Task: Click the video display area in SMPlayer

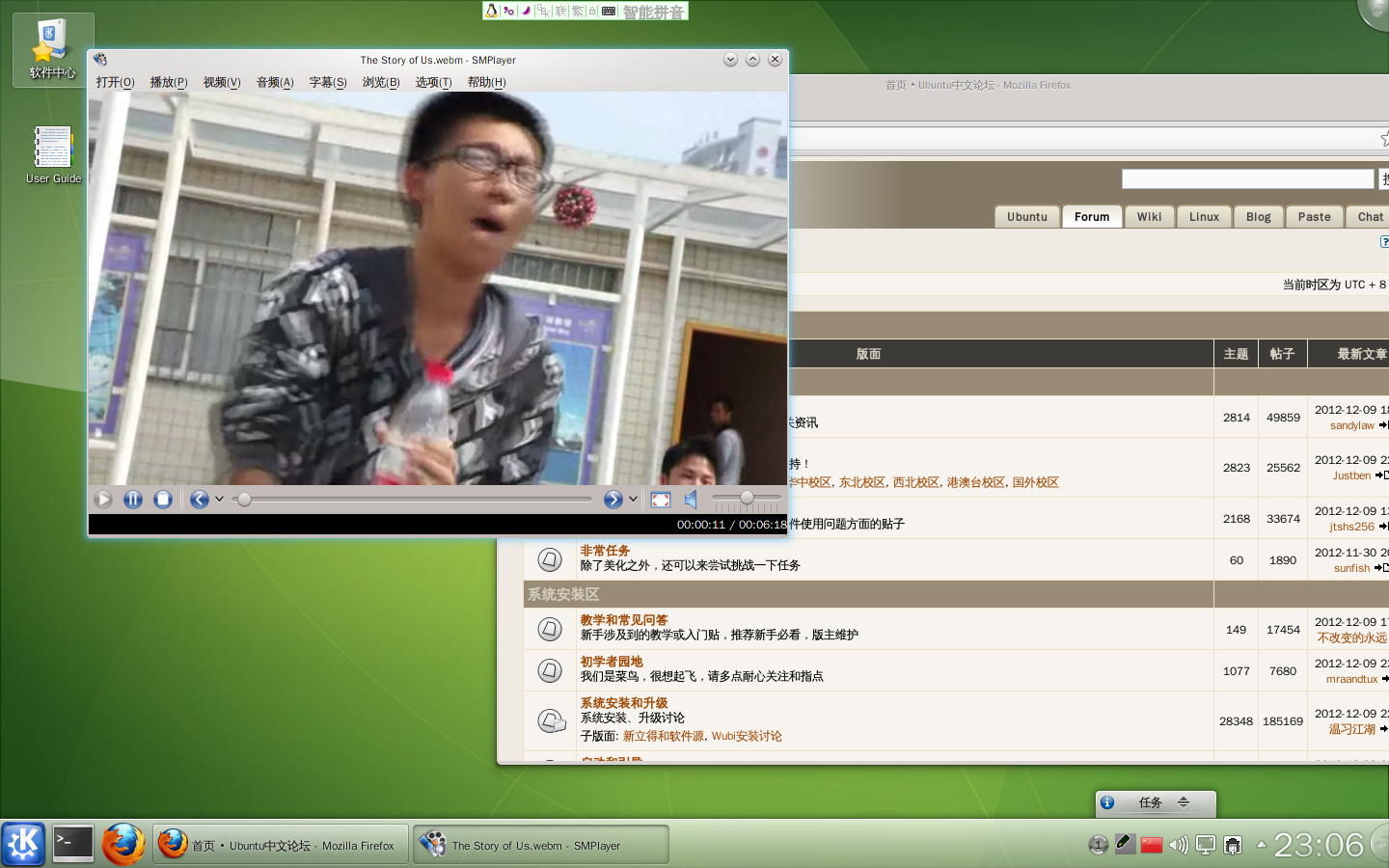Action: pos(438,288)
